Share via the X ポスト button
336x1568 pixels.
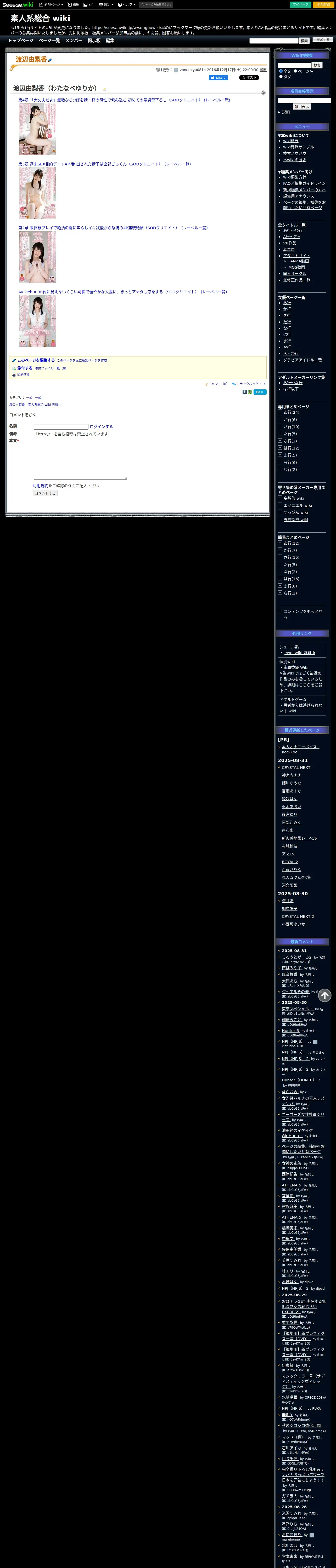249,78
